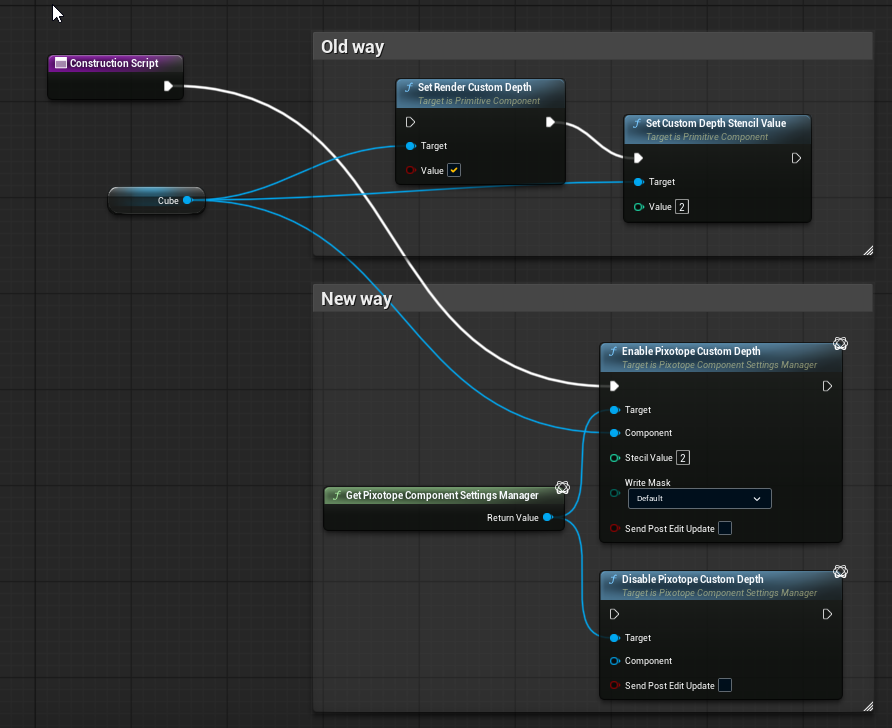Select Enable Pixotope Custom Depth node header
This screenshot has height=728, width=892.
(x=720, y=358)
